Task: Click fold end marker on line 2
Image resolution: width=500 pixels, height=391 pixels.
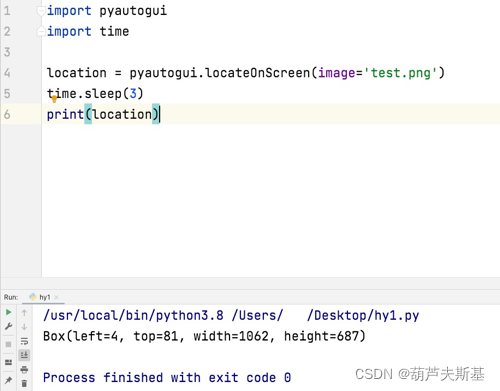Action: pos(41,32)
